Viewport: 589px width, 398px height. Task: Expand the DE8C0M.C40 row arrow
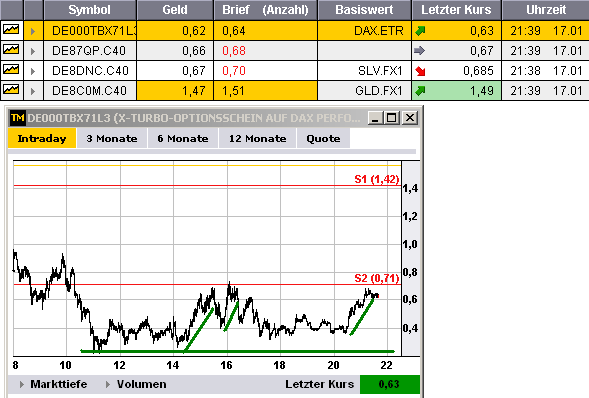[33, 91]
